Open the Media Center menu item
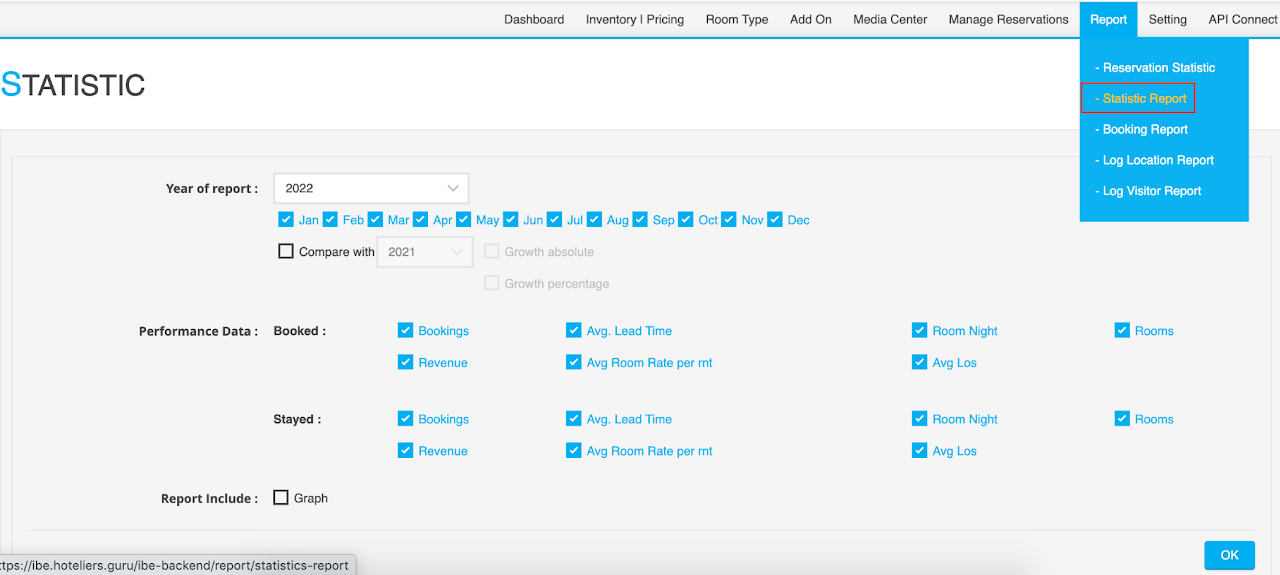 [889, 19]
